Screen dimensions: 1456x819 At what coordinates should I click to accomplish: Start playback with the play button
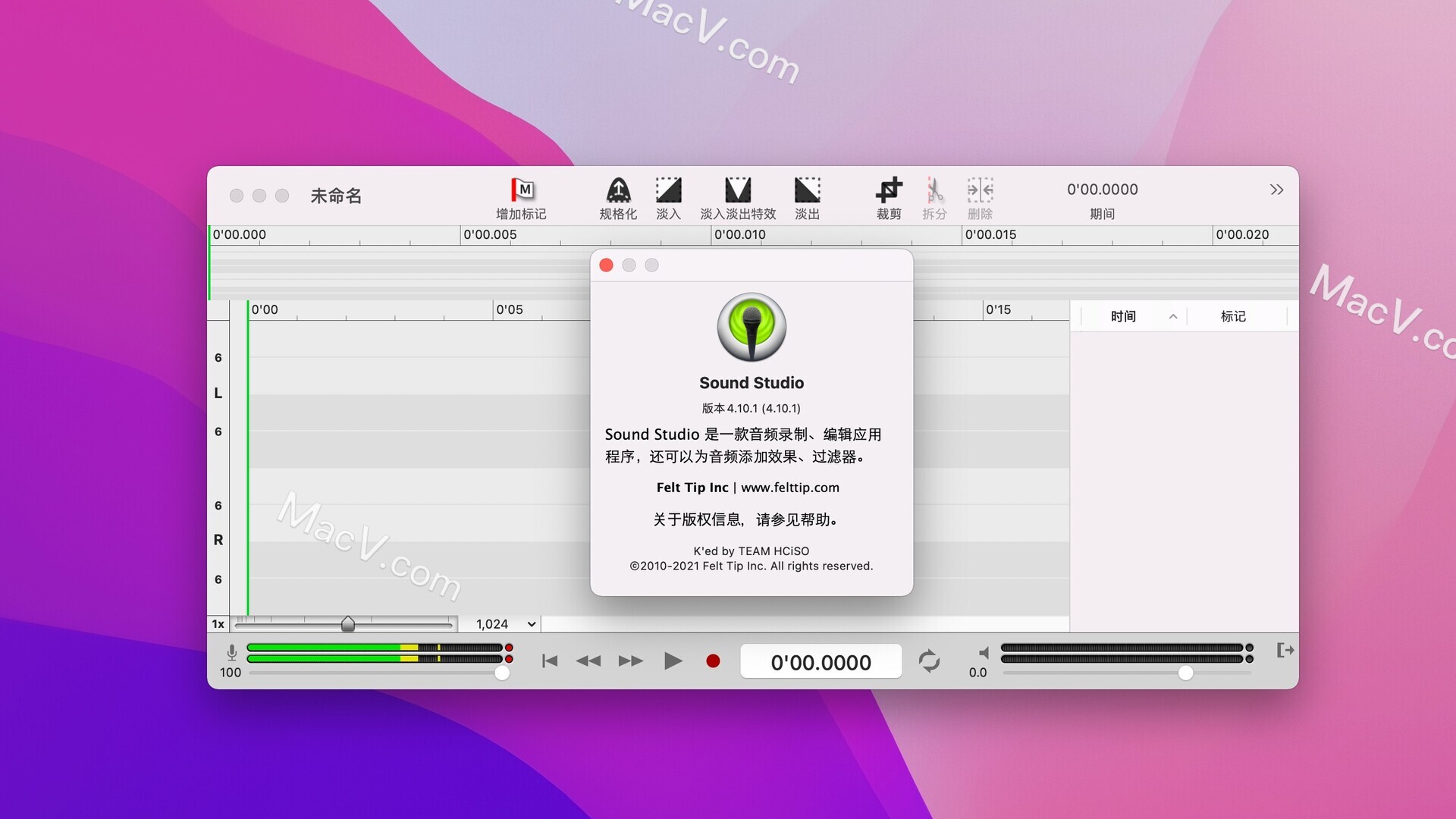[673, 661]
